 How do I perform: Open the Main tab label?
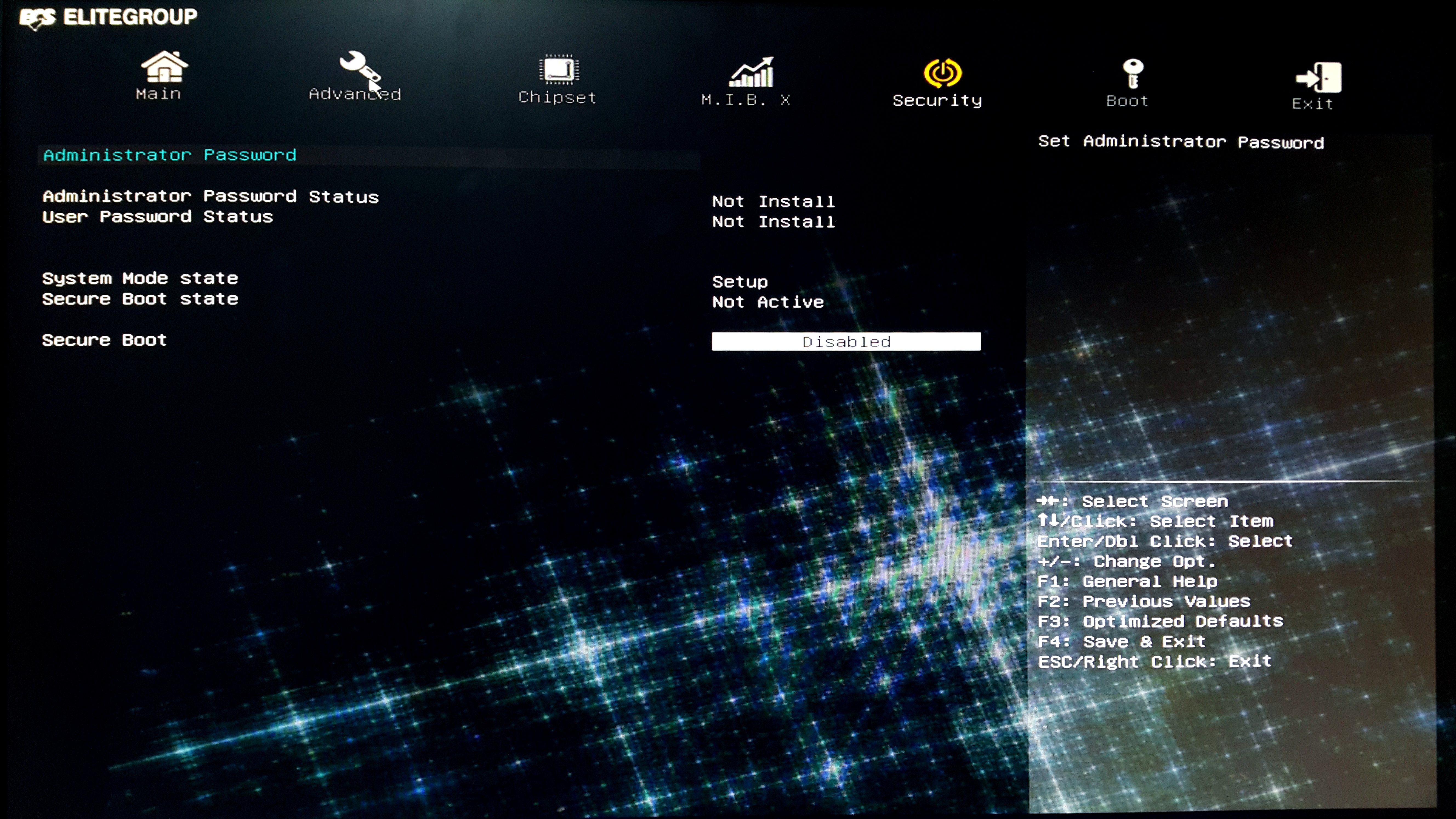[x=158, y=94]
